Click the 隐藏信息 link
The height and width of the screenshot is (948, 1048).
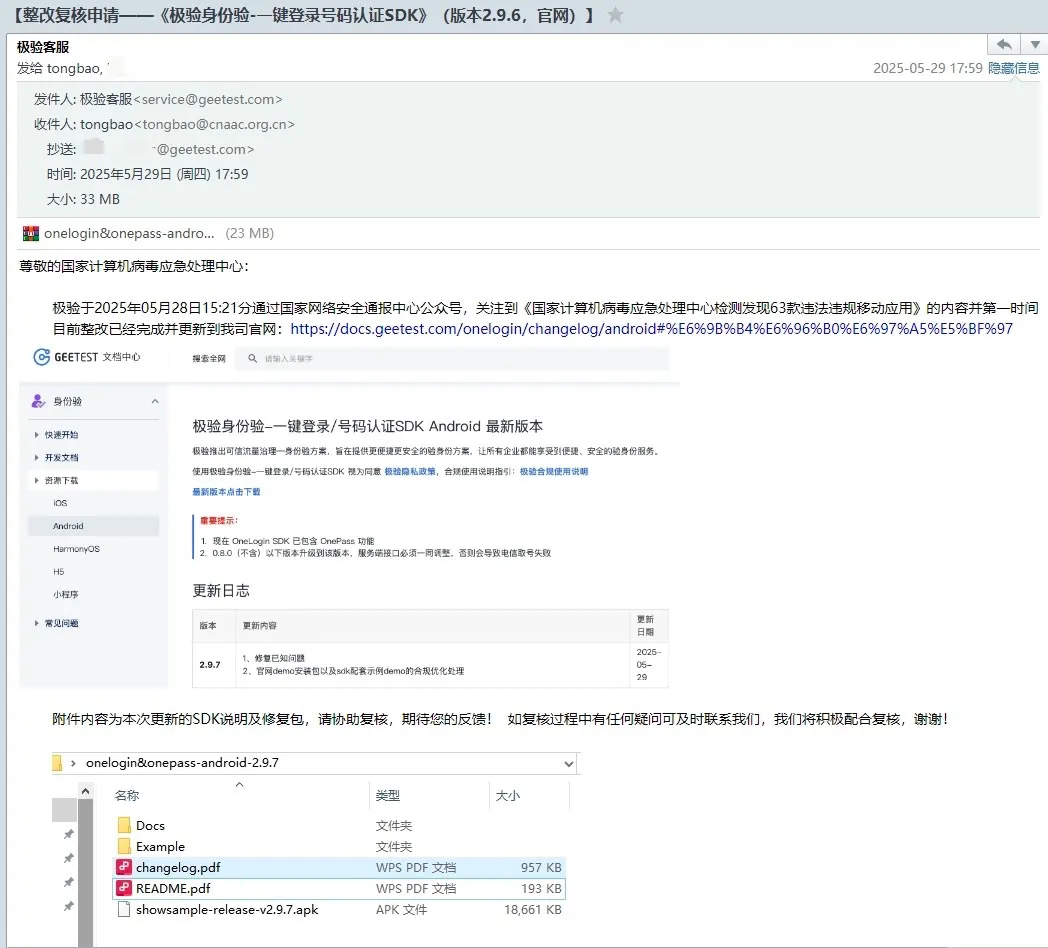click(x=1013, y=68)
